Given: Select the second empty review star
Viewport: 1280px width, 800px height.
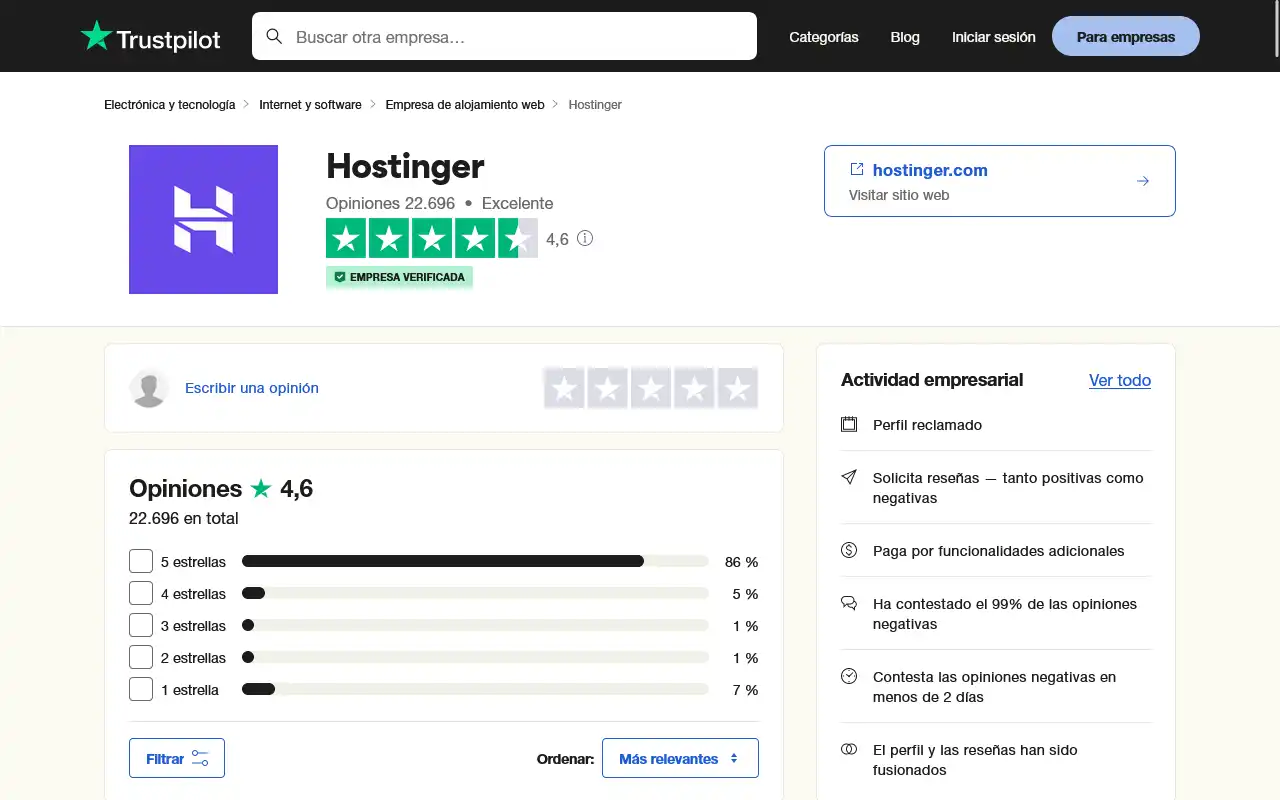Looking at the screenshot, I should [608, 388].
